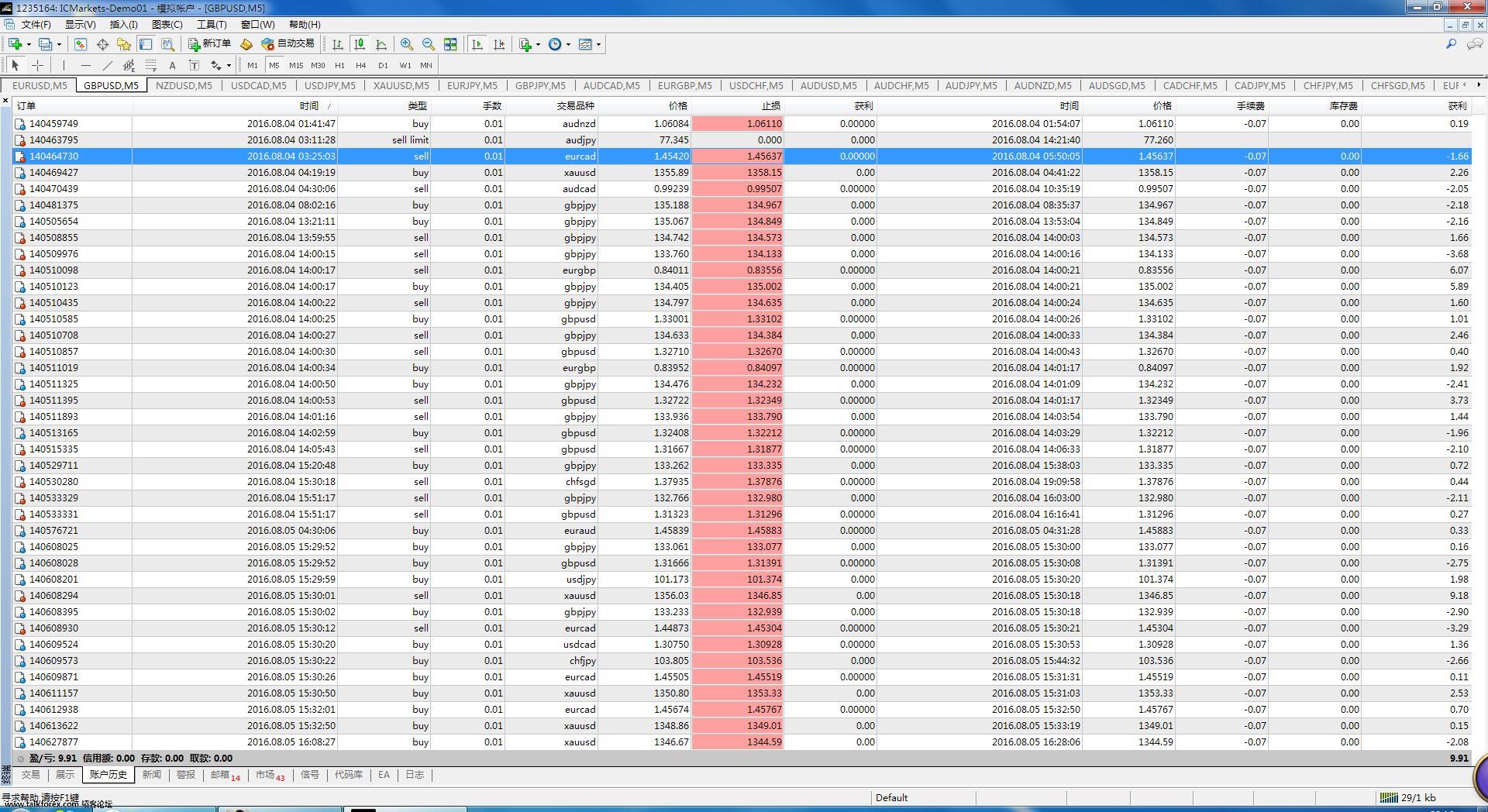Viewport: 1488px width, 812px height.
Task: Click the periods clock icon
Action: pyautogui.click(x=555, y=44)
